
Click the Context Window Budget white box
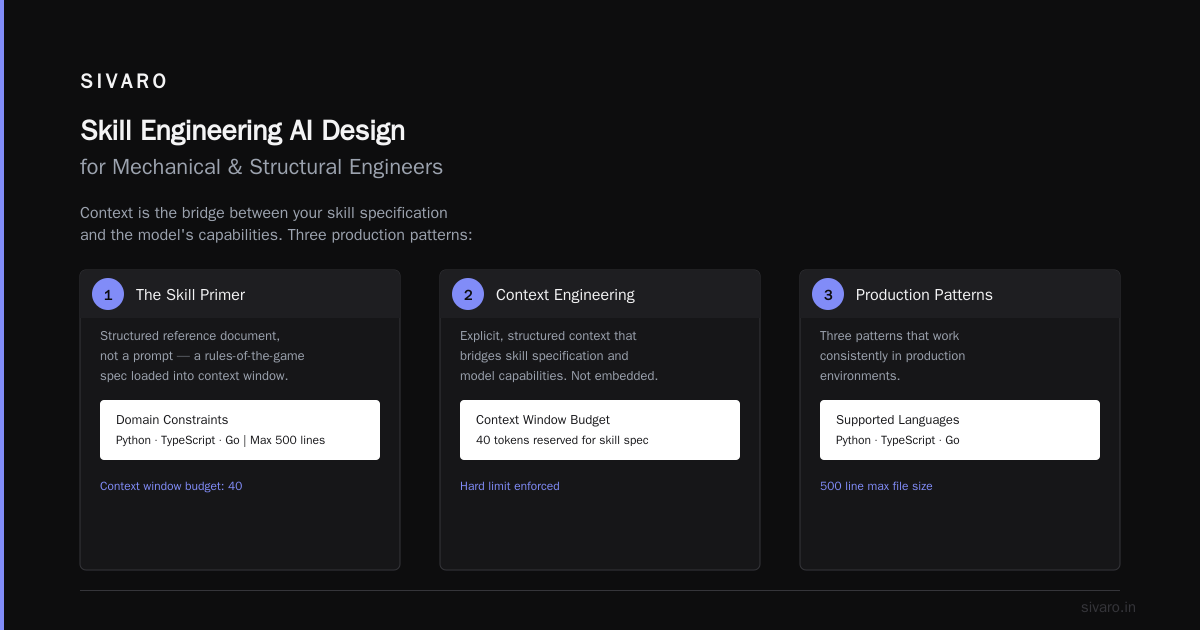[x=600, y=430]
